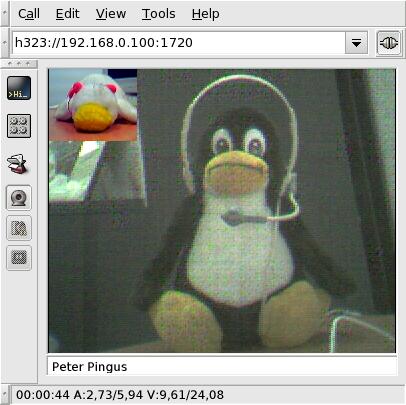Screen dimensions: 406x405
Task: Click the local duck video thumbnail
Action: [93, 105]
